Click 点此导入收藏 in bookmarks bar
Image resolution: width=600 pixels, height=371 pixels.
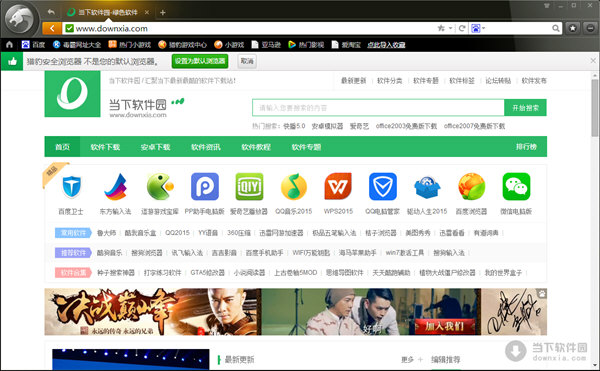pos(386,45)
